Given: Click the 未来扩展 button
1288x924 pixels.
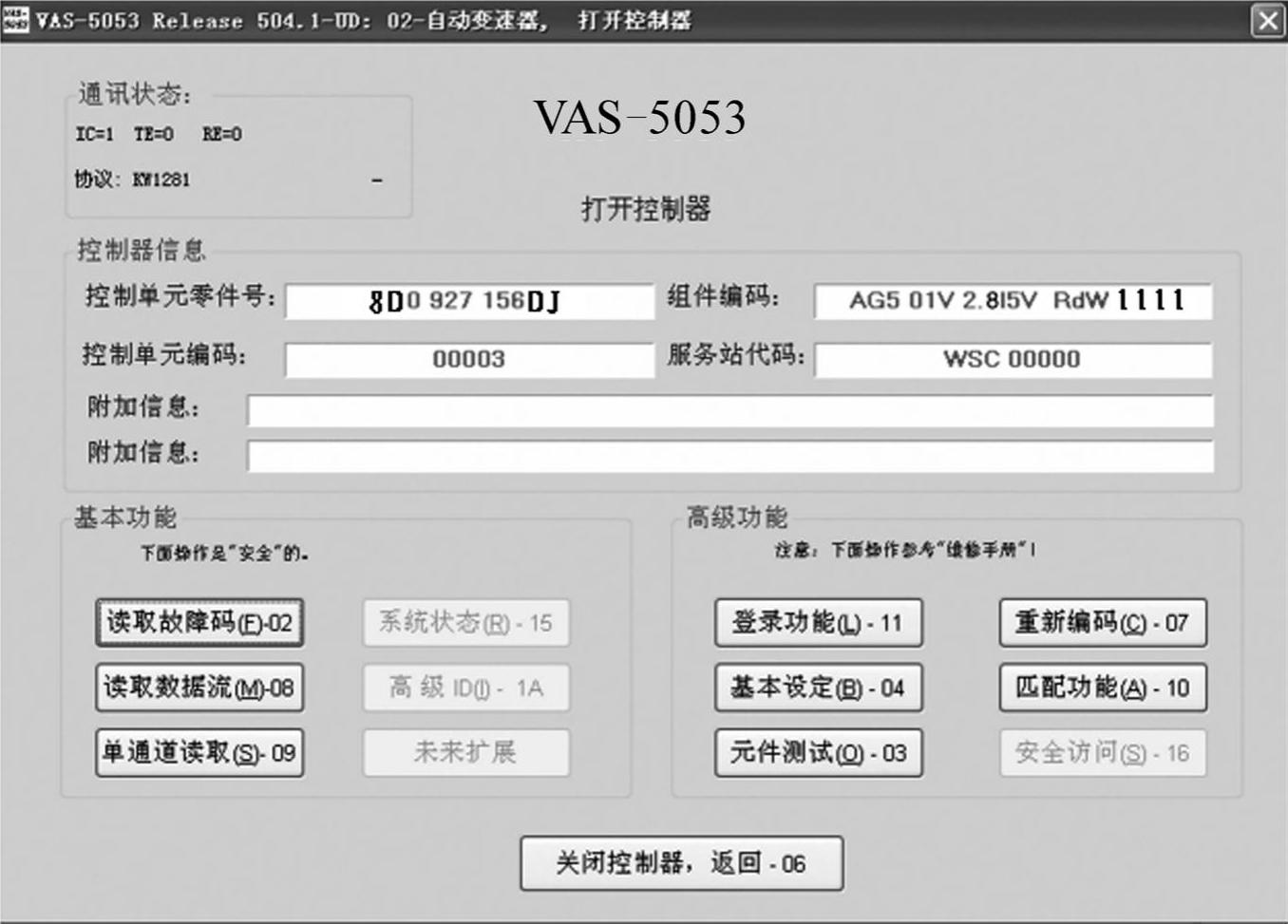Looking at the screenshot, I should (465, 753).
